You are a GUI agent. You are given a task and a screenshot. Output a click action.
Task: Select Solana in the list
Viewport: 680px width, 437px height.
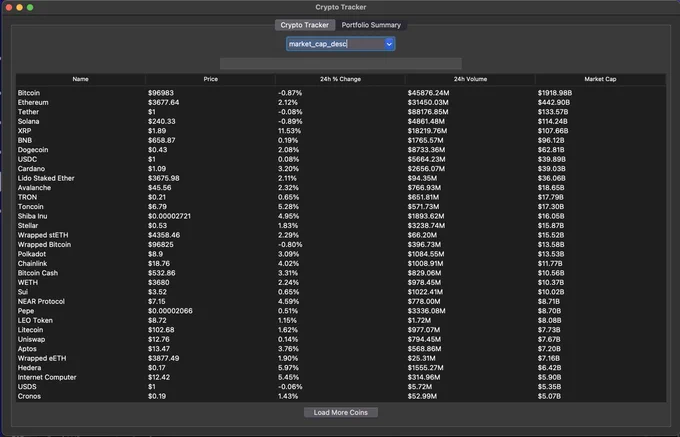click(x=28, y=121)
